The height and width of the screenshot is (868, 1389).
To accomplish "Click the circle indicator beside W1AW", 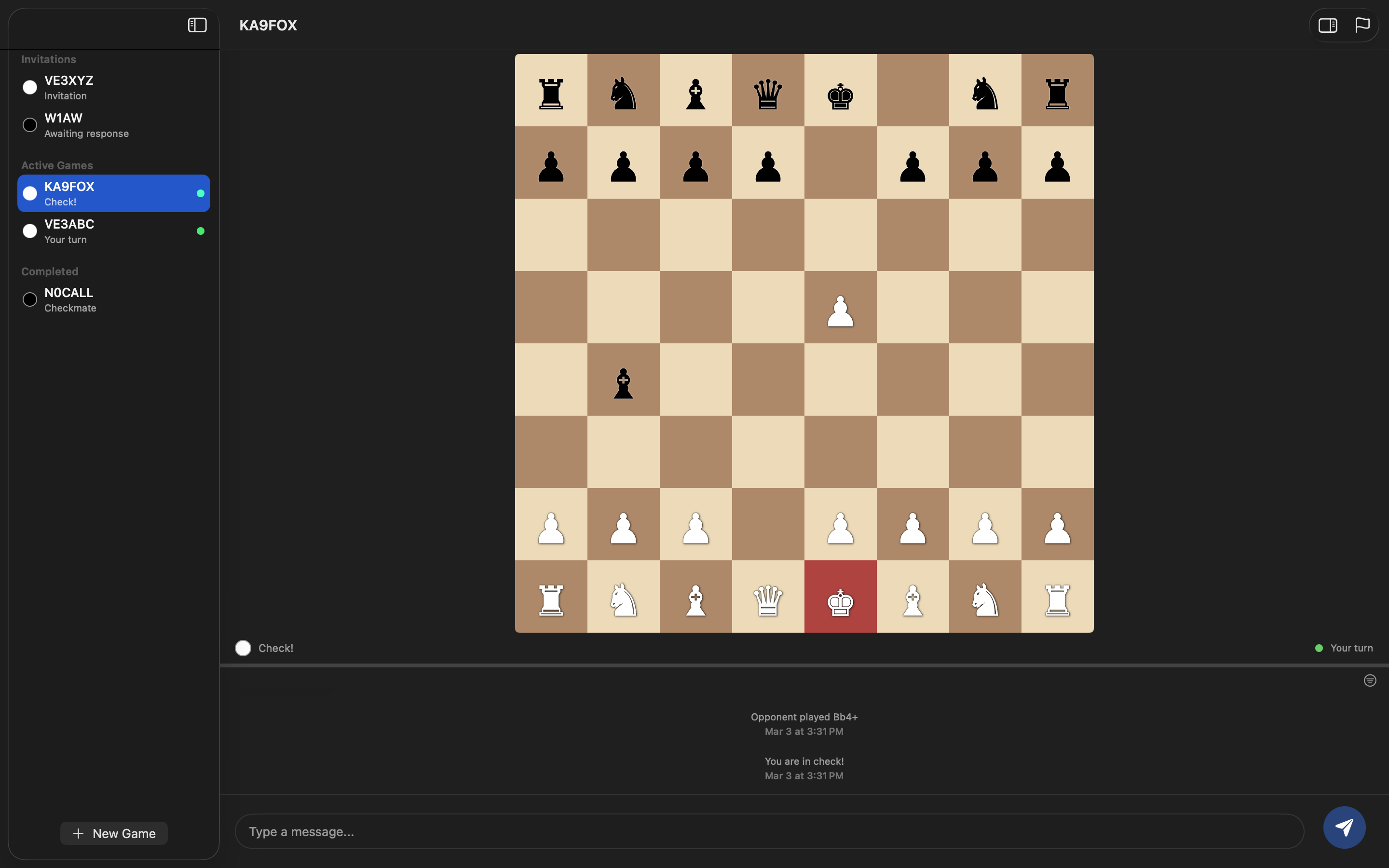I will tap(29, 124).
